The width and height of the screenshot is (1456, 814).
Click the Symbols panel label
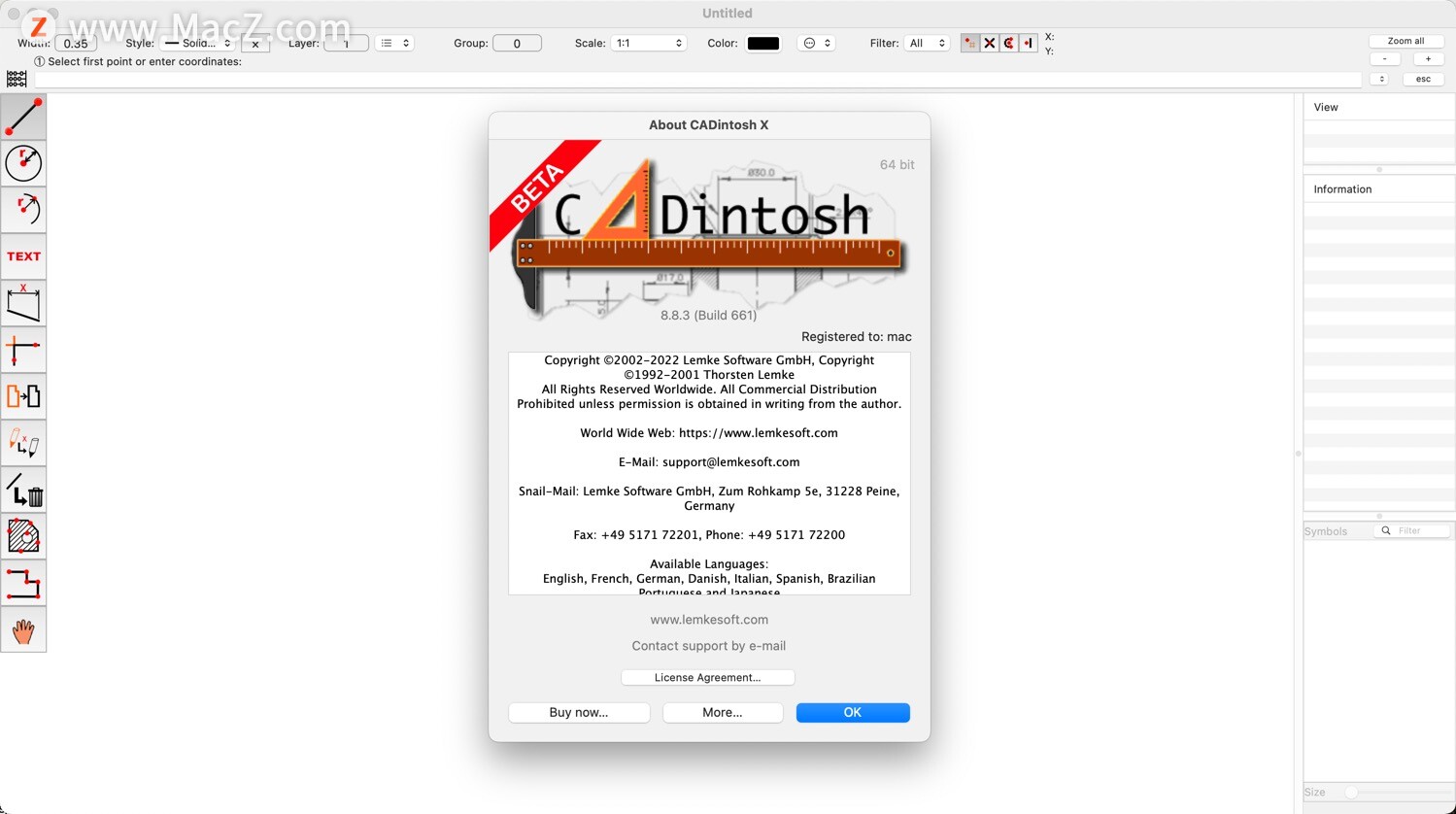1326,531
